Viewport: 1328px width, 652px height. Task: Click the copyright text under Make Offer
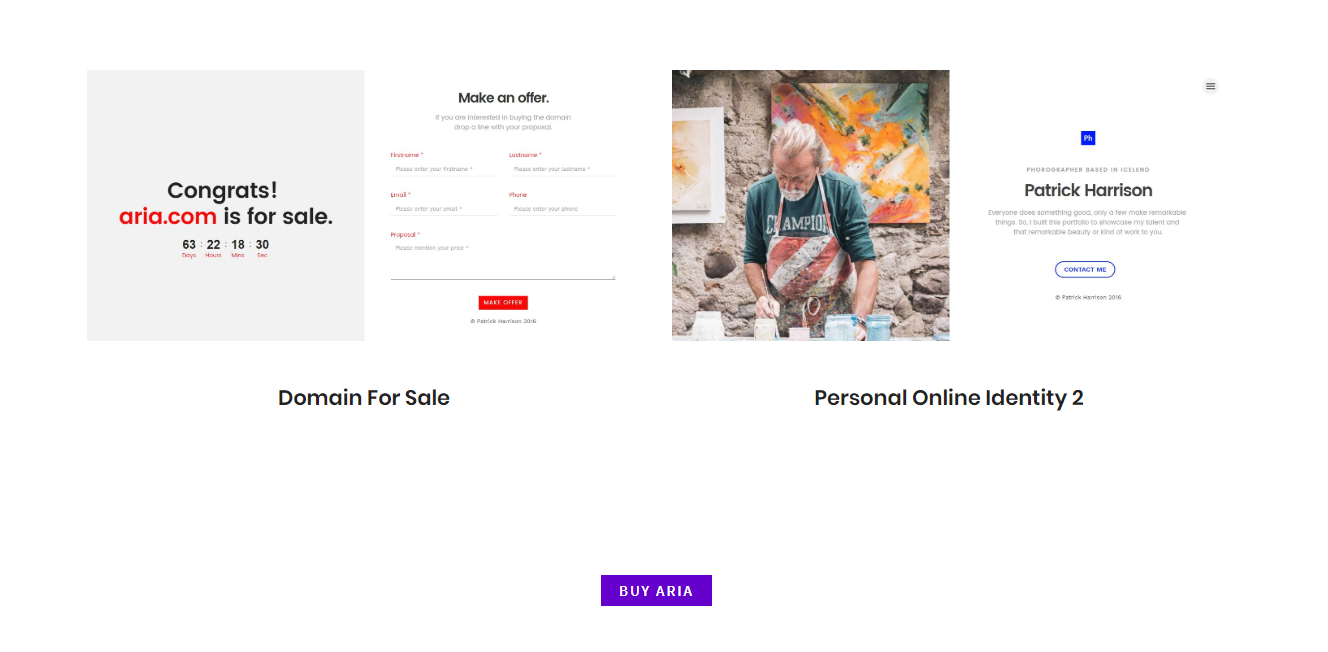503,321
